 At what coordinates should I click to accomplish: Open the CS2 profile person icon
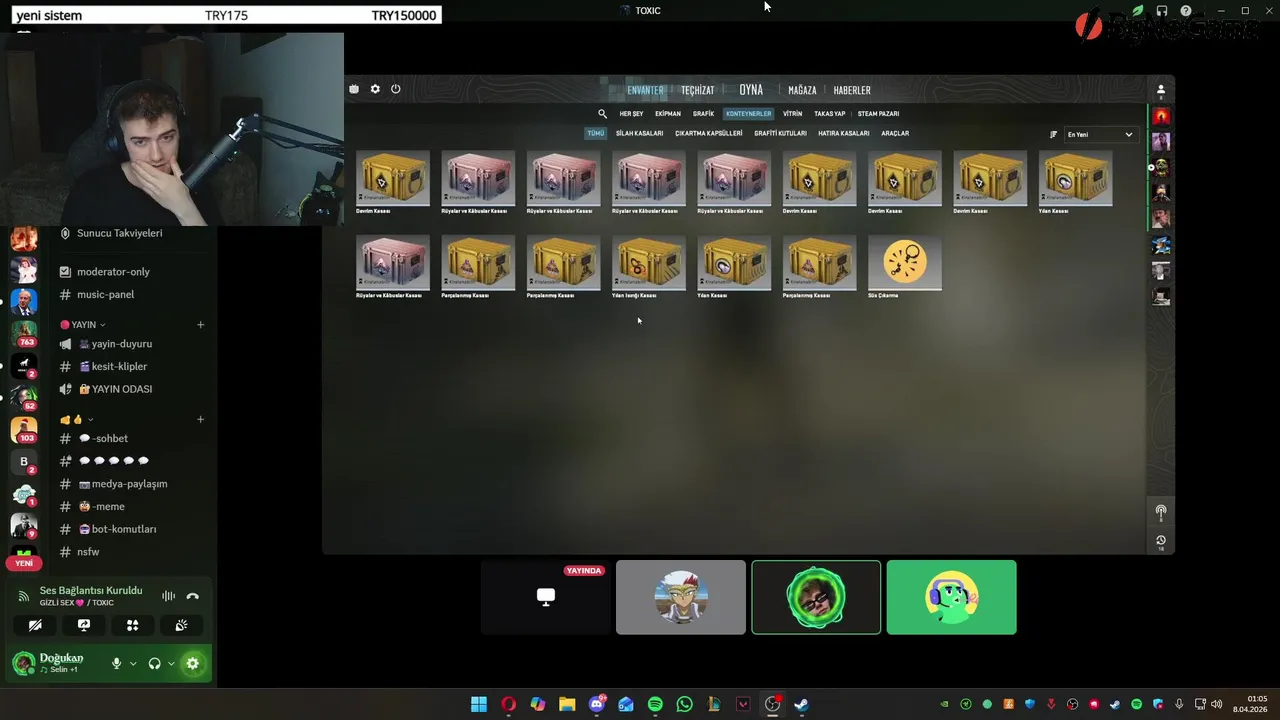1161,90
